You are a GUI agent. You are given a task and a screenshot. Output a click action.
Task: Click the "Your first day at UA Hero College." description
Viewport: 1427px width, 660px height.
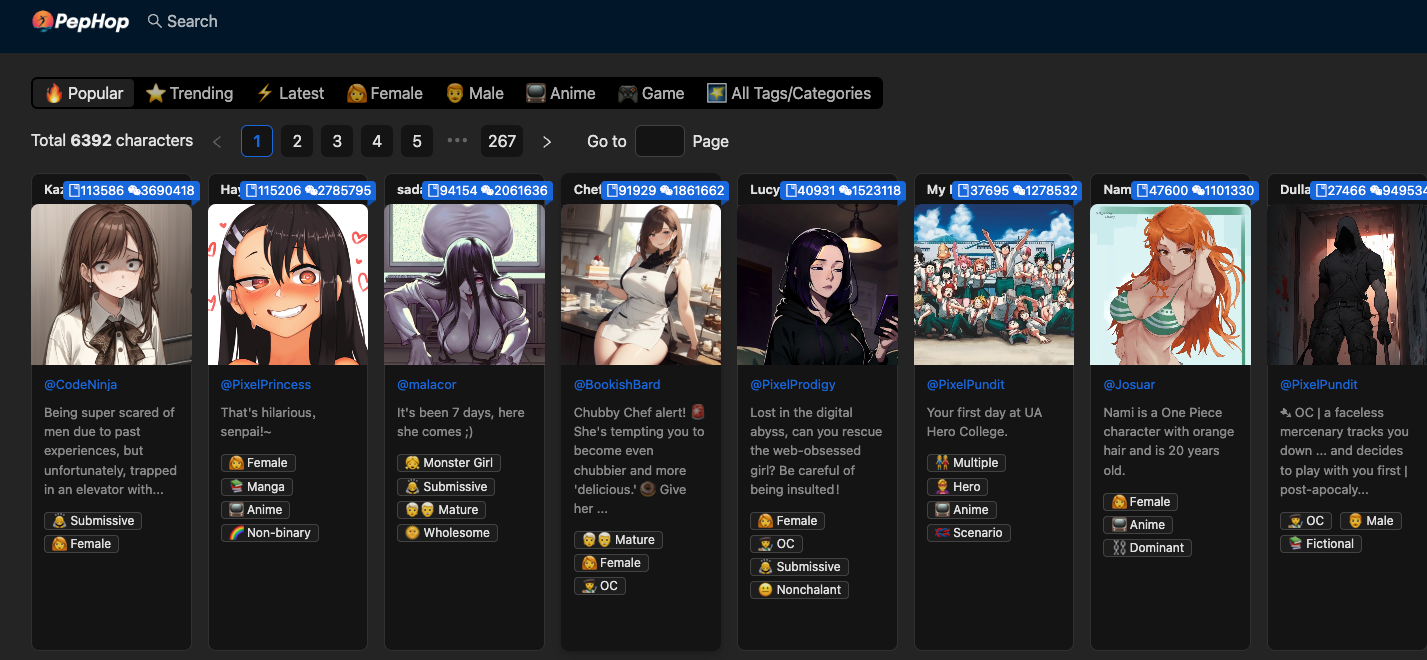point(986,422)
